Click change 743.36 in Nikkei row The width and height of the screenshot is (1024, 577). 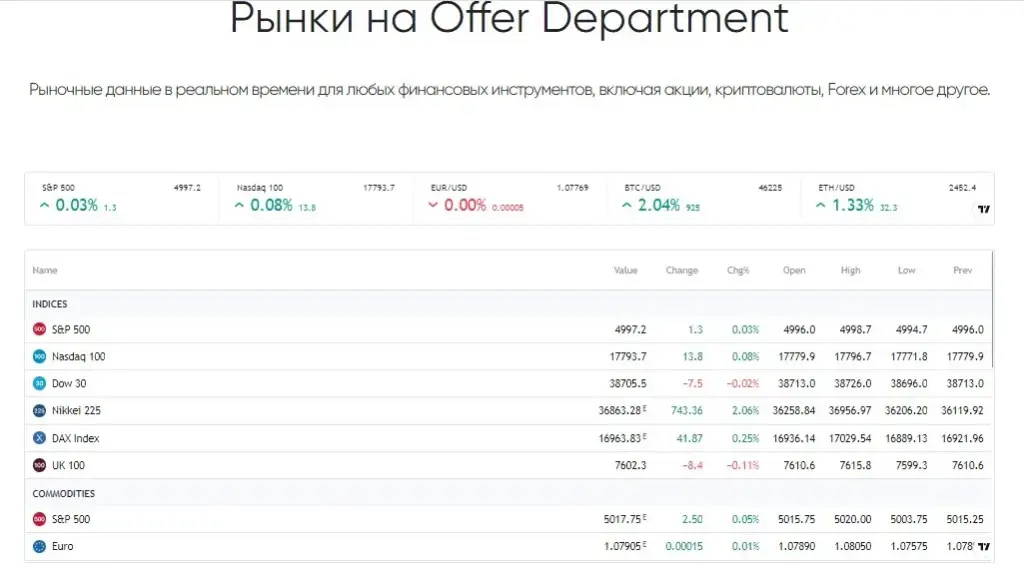pos(687,411)
